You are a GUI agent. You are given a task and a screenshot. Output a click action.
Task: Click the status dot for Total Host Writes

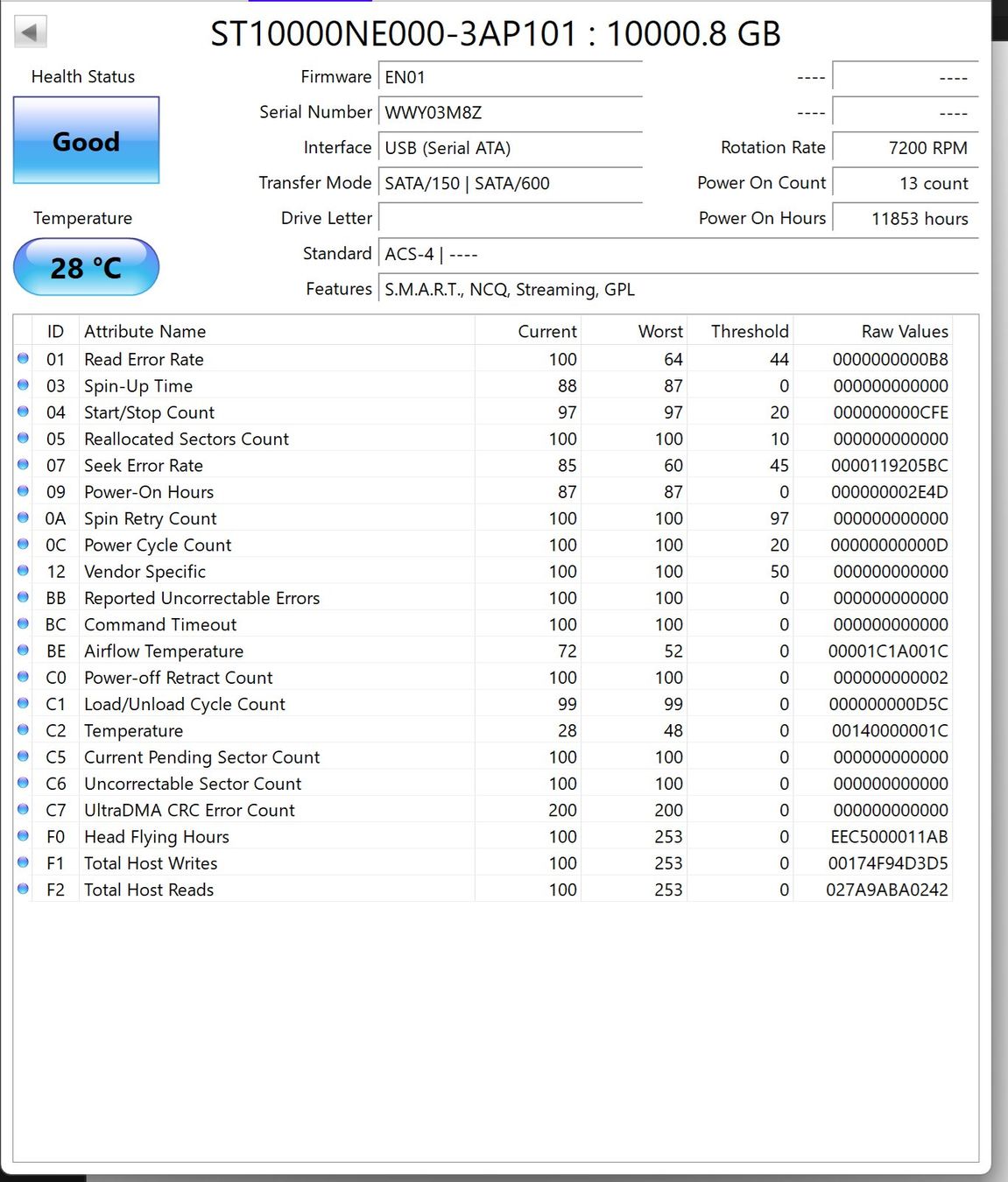pos(24,862)
